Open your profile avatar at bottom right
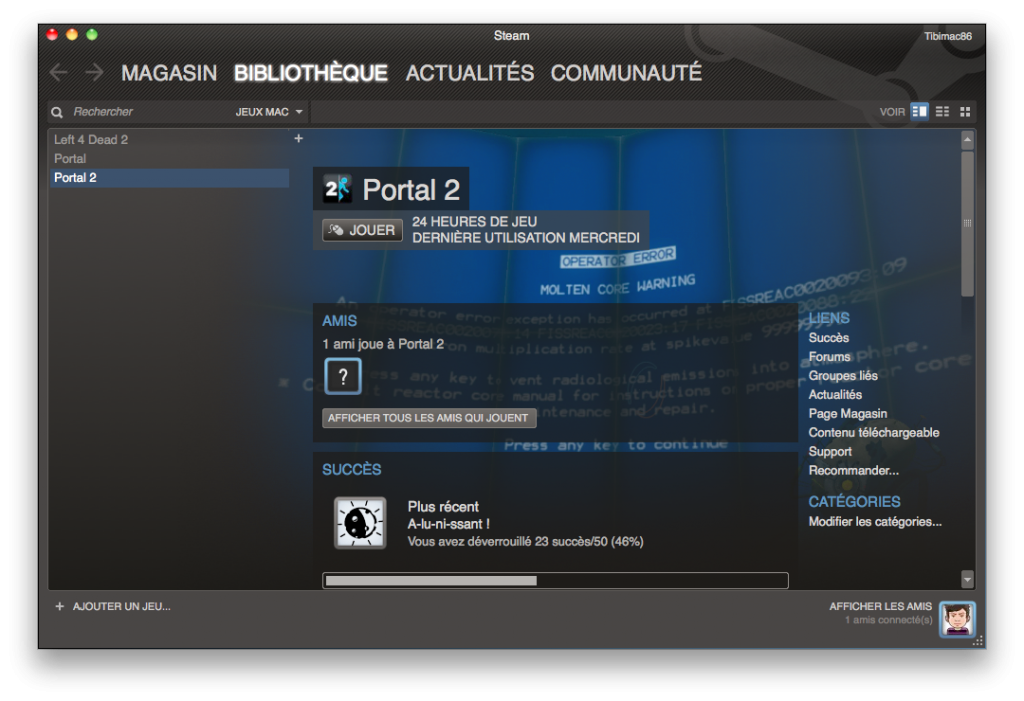The width and height of the screenshot is (1024, 701). 957,619
